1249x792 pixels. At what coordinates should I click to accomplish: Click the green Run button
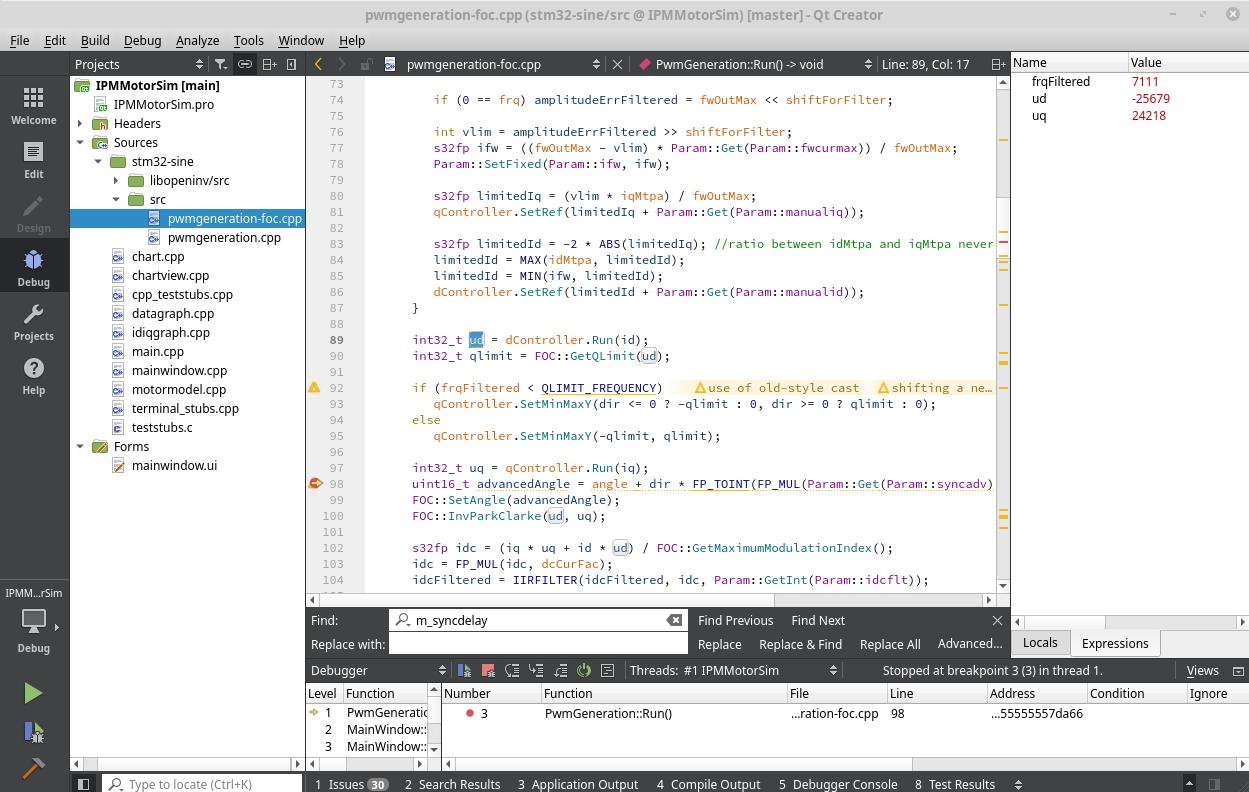pyautogui.click(x=33, y=693)
